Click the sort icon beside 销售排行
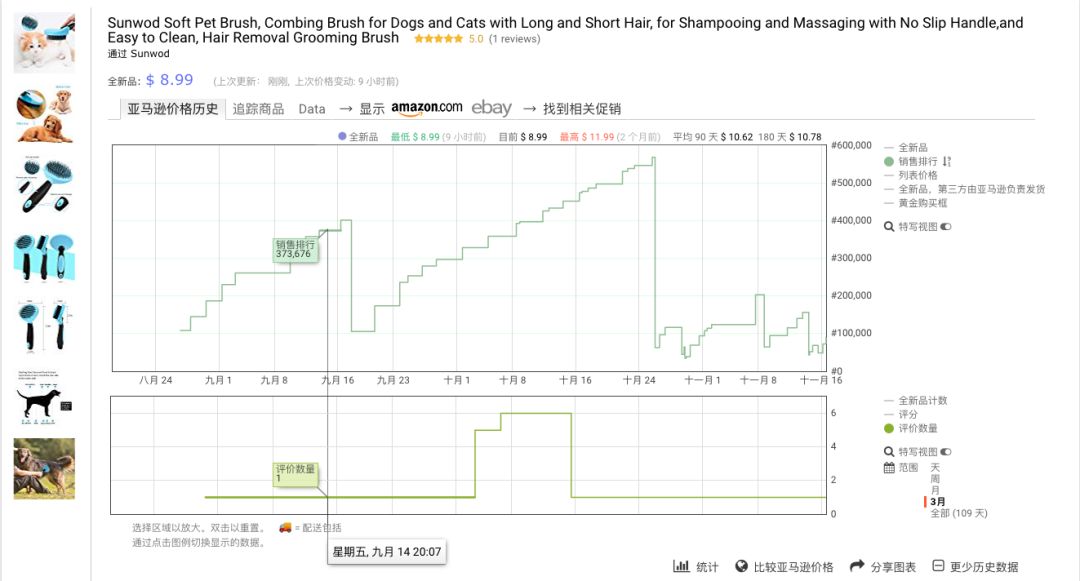 click(x=946, y=162)
